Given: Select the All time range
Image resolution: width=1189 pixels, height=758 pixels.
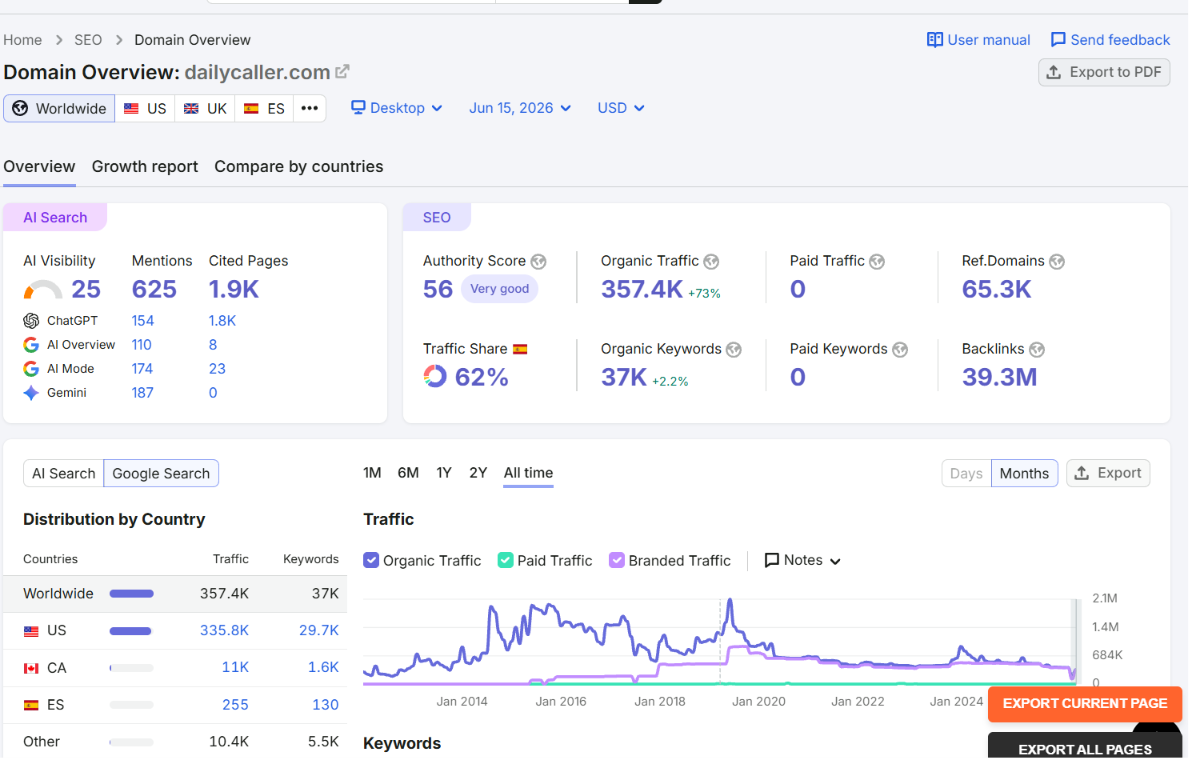Looking at the screenshot, I should (529, 473).
